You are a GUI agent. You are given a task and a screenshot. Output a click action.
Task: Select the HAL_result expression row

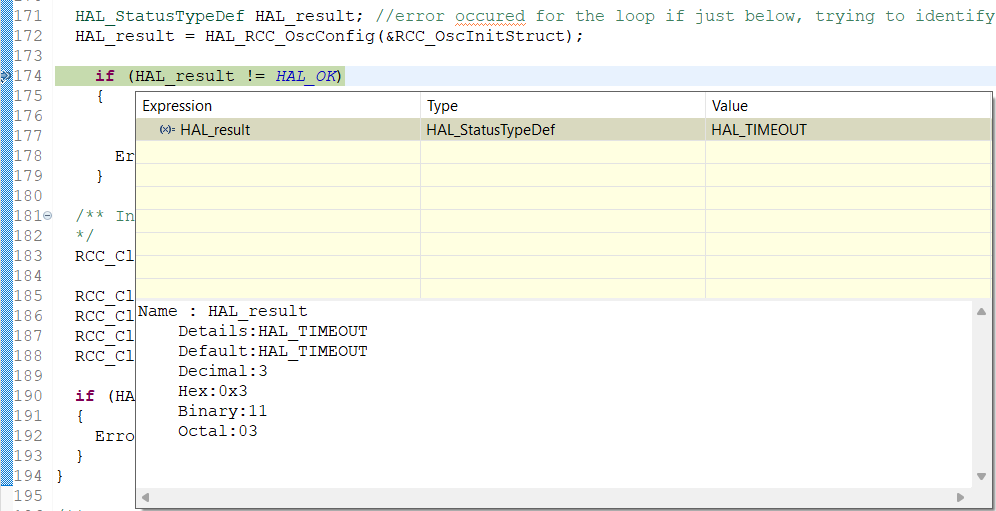point(215,130)
